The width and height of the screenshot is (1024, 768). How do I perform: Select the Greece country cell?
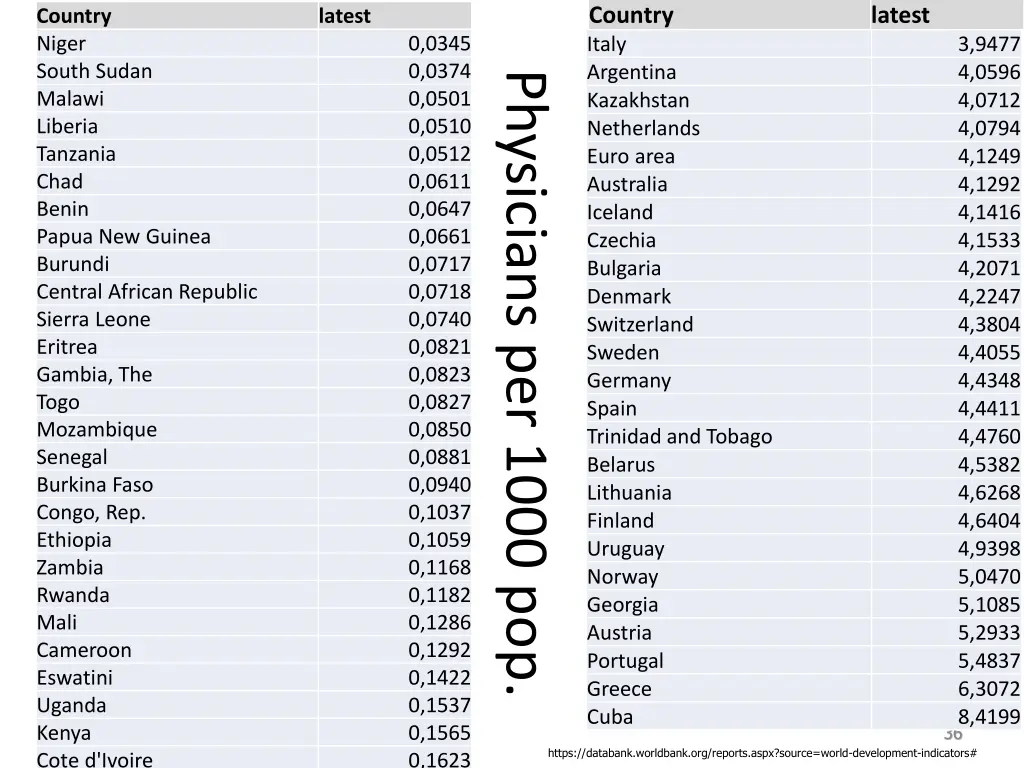pyautogui.click(x=728, y=688)
